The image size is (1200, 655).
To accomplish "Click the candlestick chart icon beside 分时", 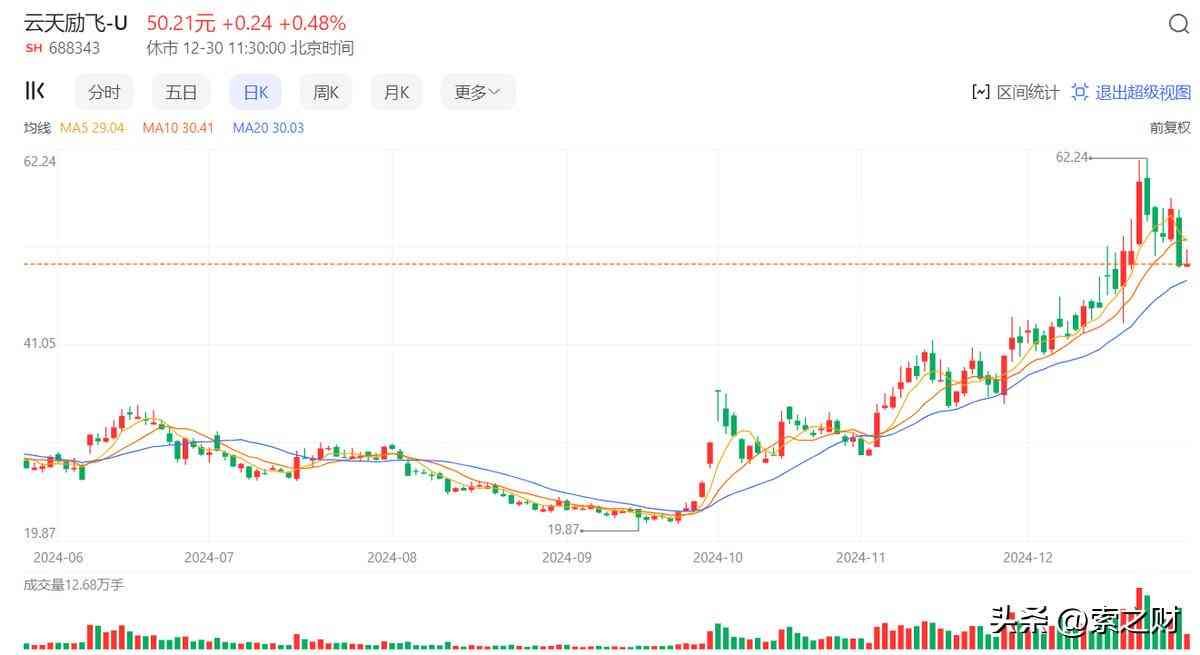I will (35, 92).
